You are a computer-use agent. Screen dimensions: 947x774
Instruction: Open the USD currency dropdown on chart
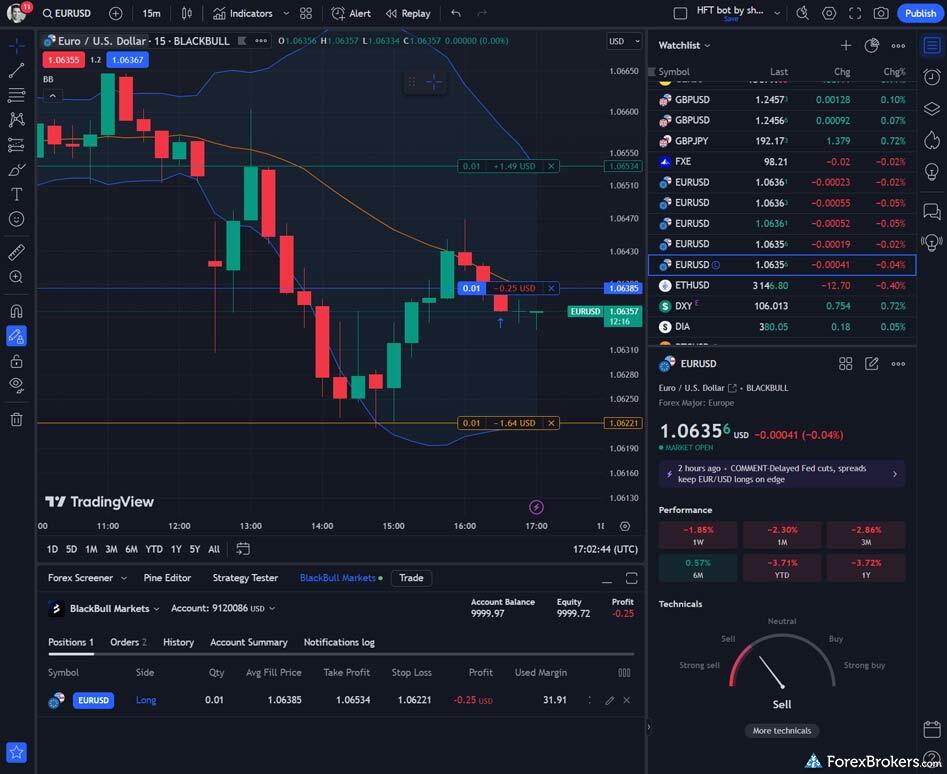[x=623, y=41]
